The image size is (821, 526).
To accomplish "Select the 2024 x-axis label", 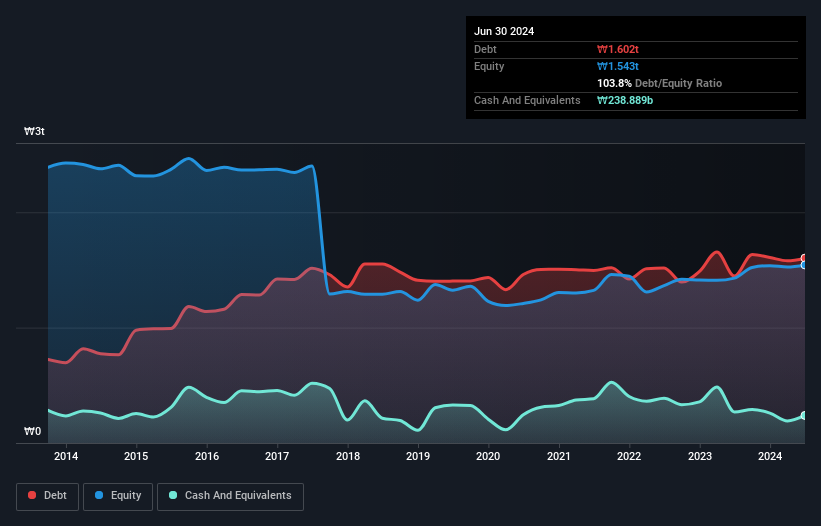I will pyautogui.click(x=770, y=456).
